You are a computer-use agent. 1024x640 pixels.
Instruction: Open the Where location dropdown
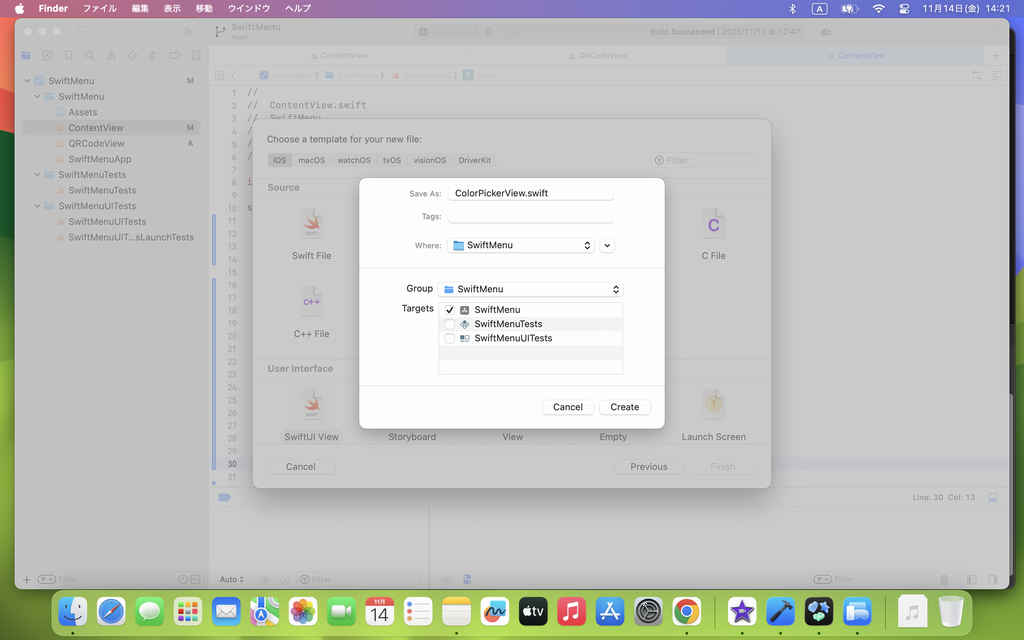(521, 245)
